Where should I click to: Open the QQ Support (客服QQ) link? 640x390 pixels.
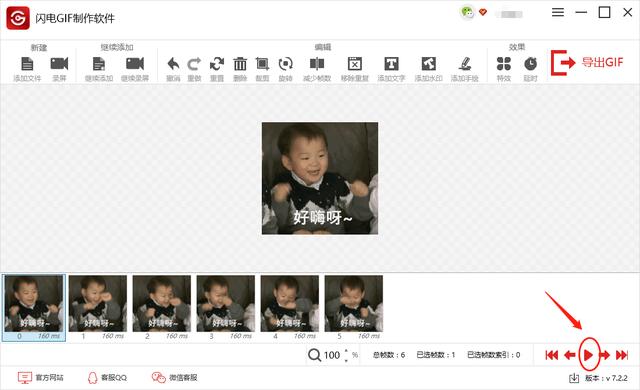[x=107, y=378]
